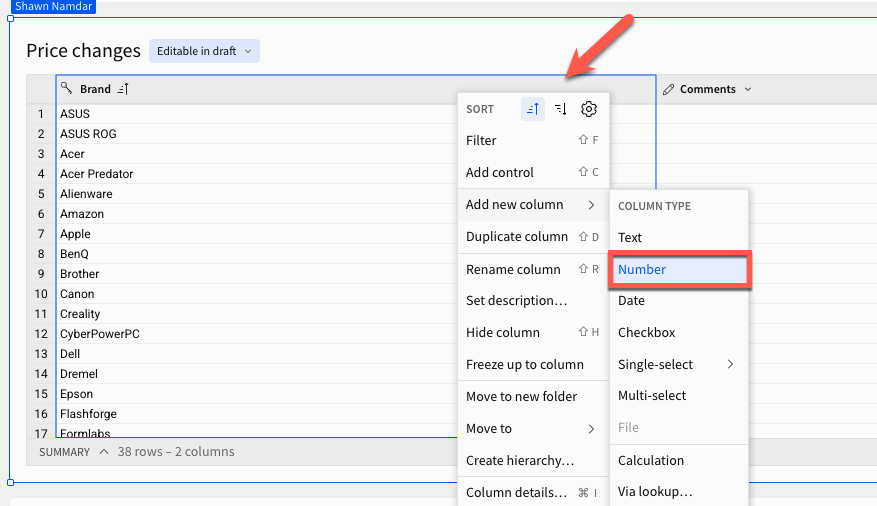Select Number column type
The image size is (877, 506).
[x=679, y=269]
